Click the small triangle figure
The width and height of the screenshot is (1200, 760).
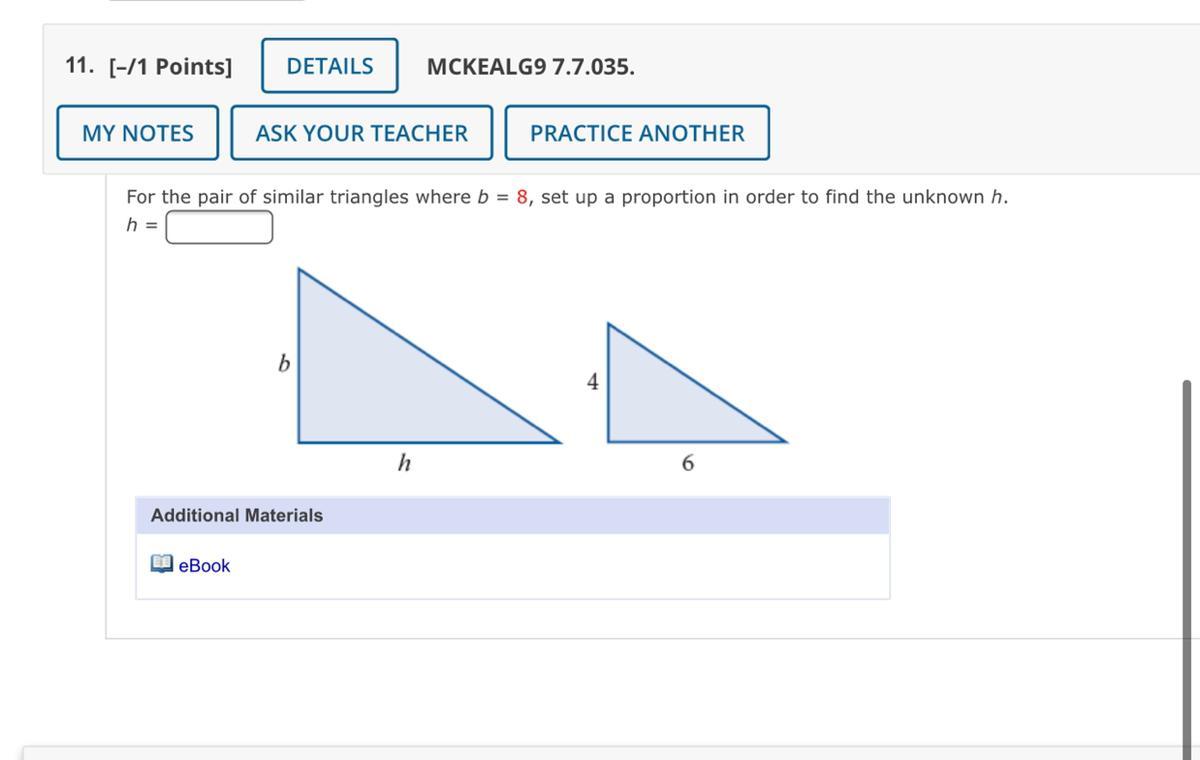[660, 400]
